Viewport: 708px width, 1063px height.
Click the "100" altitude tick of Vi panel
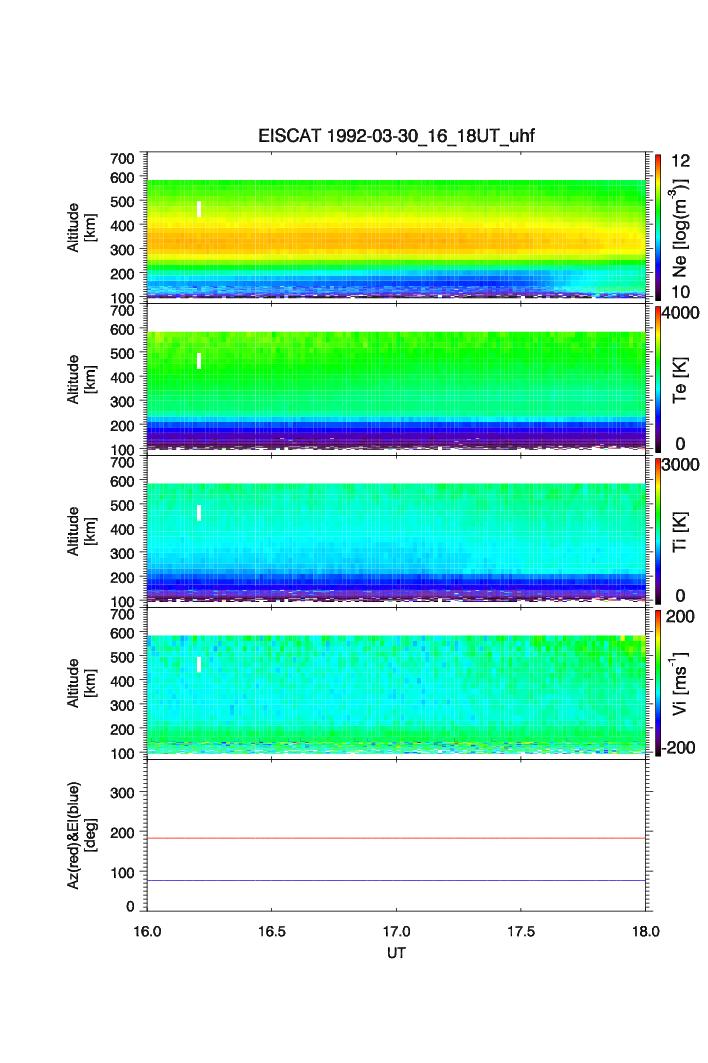(x=122, y=754)
